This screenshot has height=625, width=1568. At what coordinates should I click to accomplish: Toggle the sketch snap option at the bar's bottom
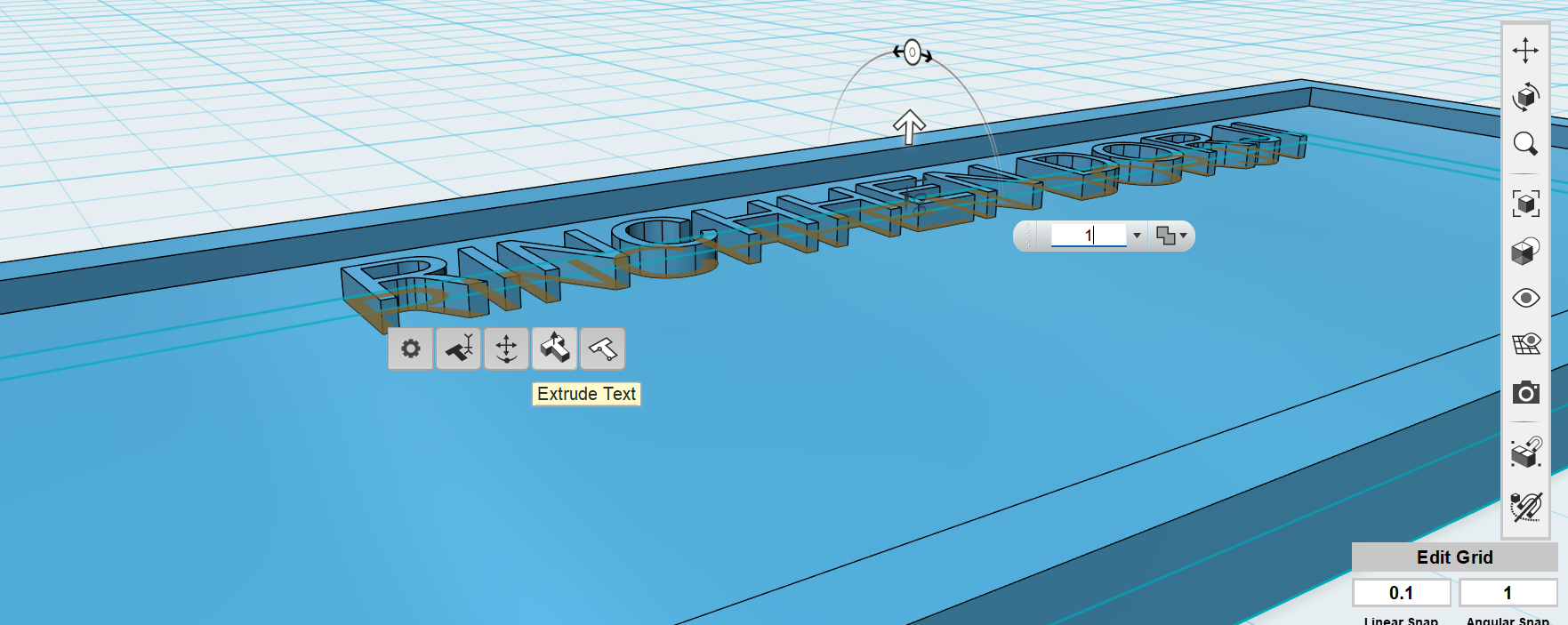1525,507
